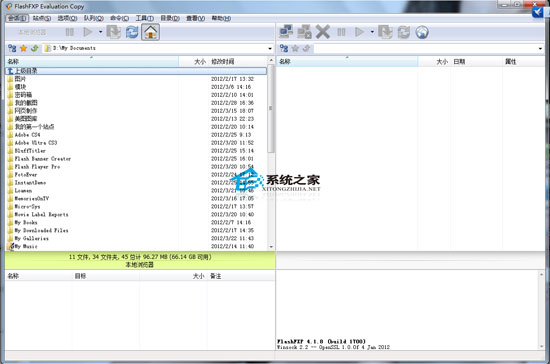Screen dimensions: 550x364
Task: Click the globe icon in remote toolbar
Action: [x=422, y=32]
